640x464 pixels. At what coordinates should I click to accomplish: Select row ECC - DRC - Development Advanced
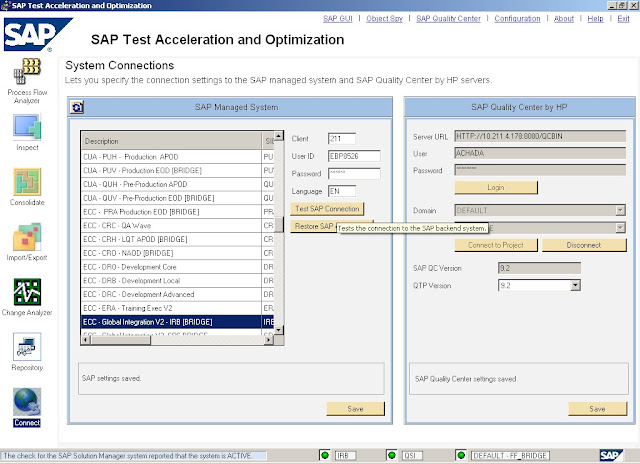(x=178, y=295)
